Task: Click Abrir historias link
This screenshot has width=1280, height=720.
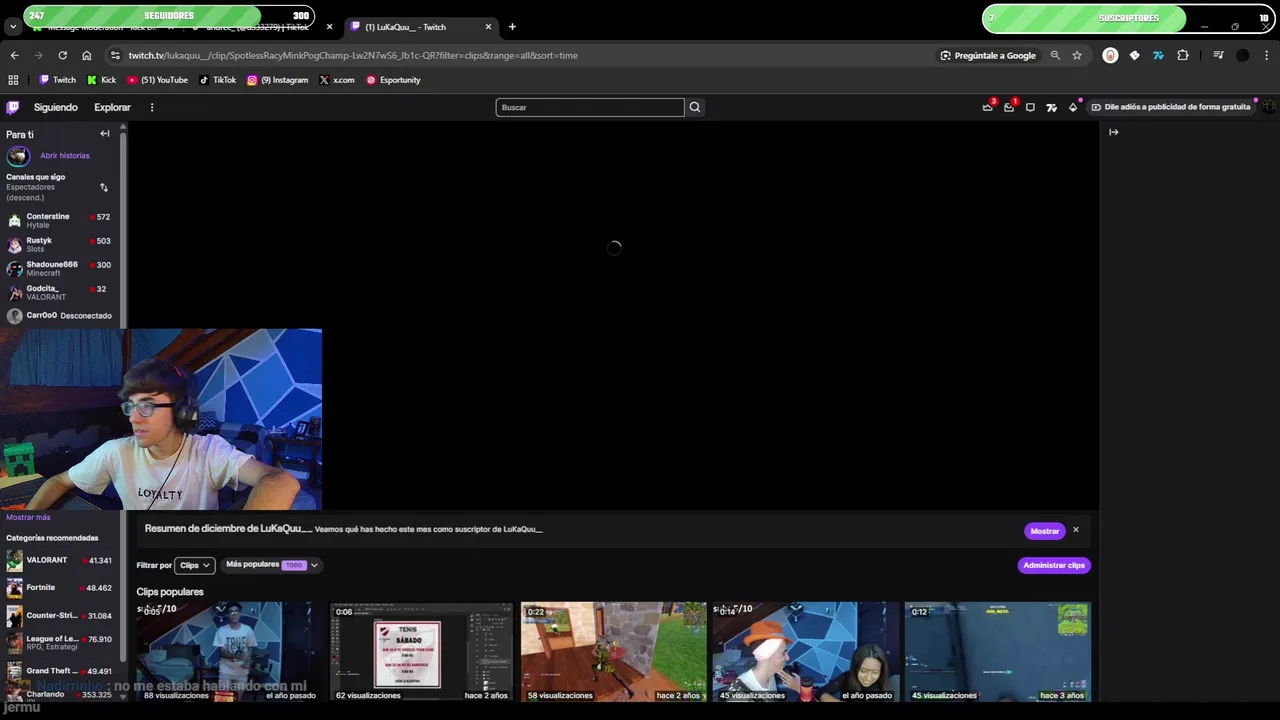Action: click(x=65, y=156)
